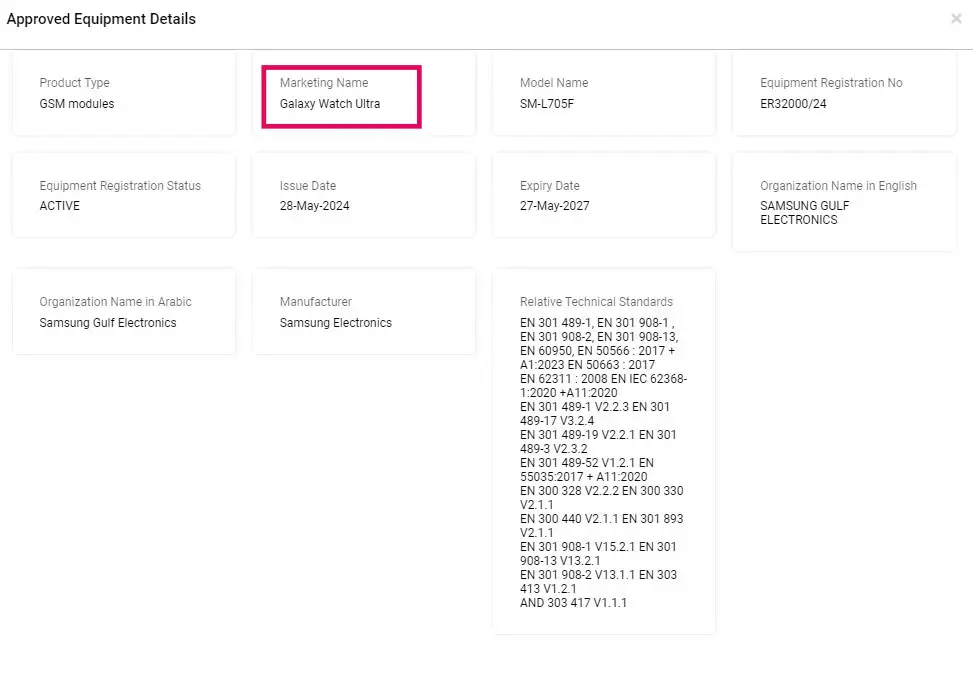This screenshot has width=973, height=676.
Task: Select the '28-May-2024' issue date
Action: pyautogui.click(x=315, y=205)
